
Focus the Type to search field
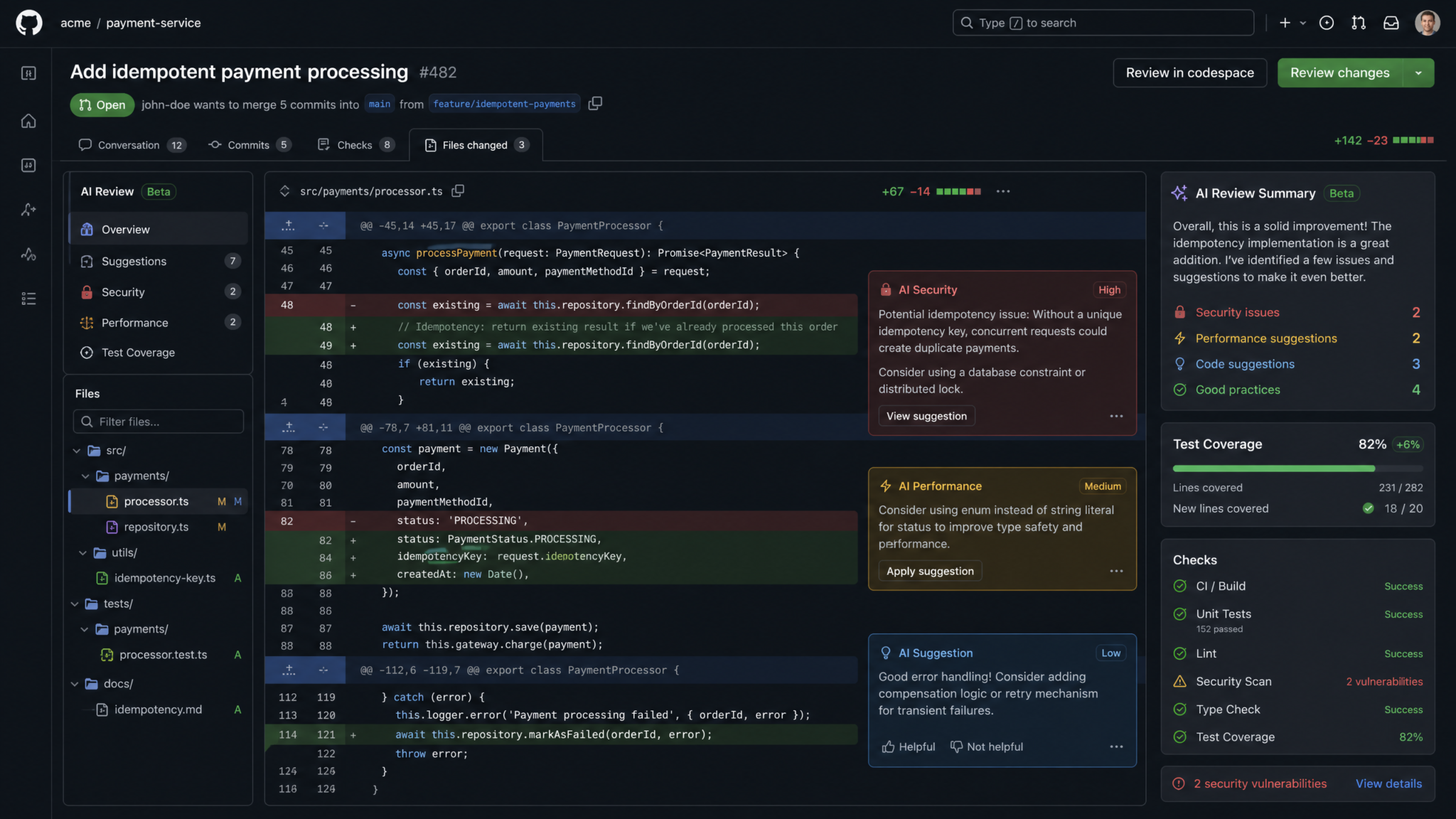tap(1103, 23)
